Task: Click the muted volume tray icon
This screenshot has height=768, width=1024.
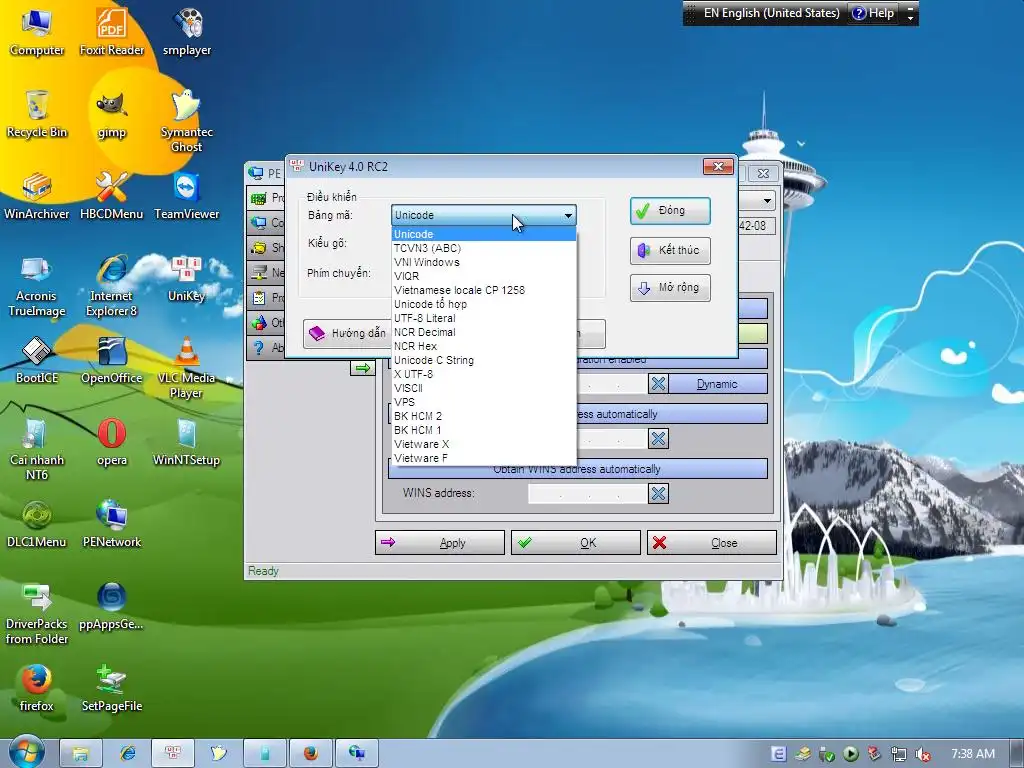Action: (x=923, y=754)
